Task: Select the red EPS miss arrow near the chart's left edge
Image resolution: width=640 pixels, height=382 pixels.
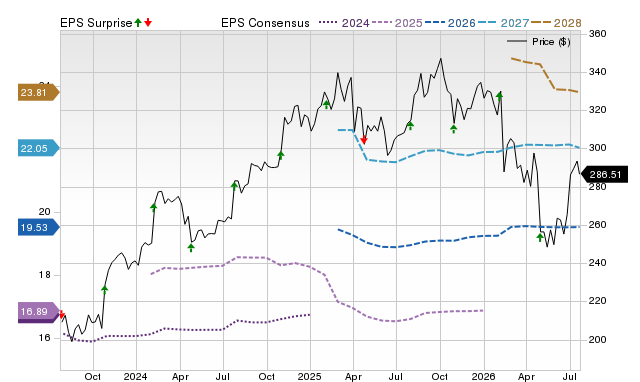Action: click(62, 314)
